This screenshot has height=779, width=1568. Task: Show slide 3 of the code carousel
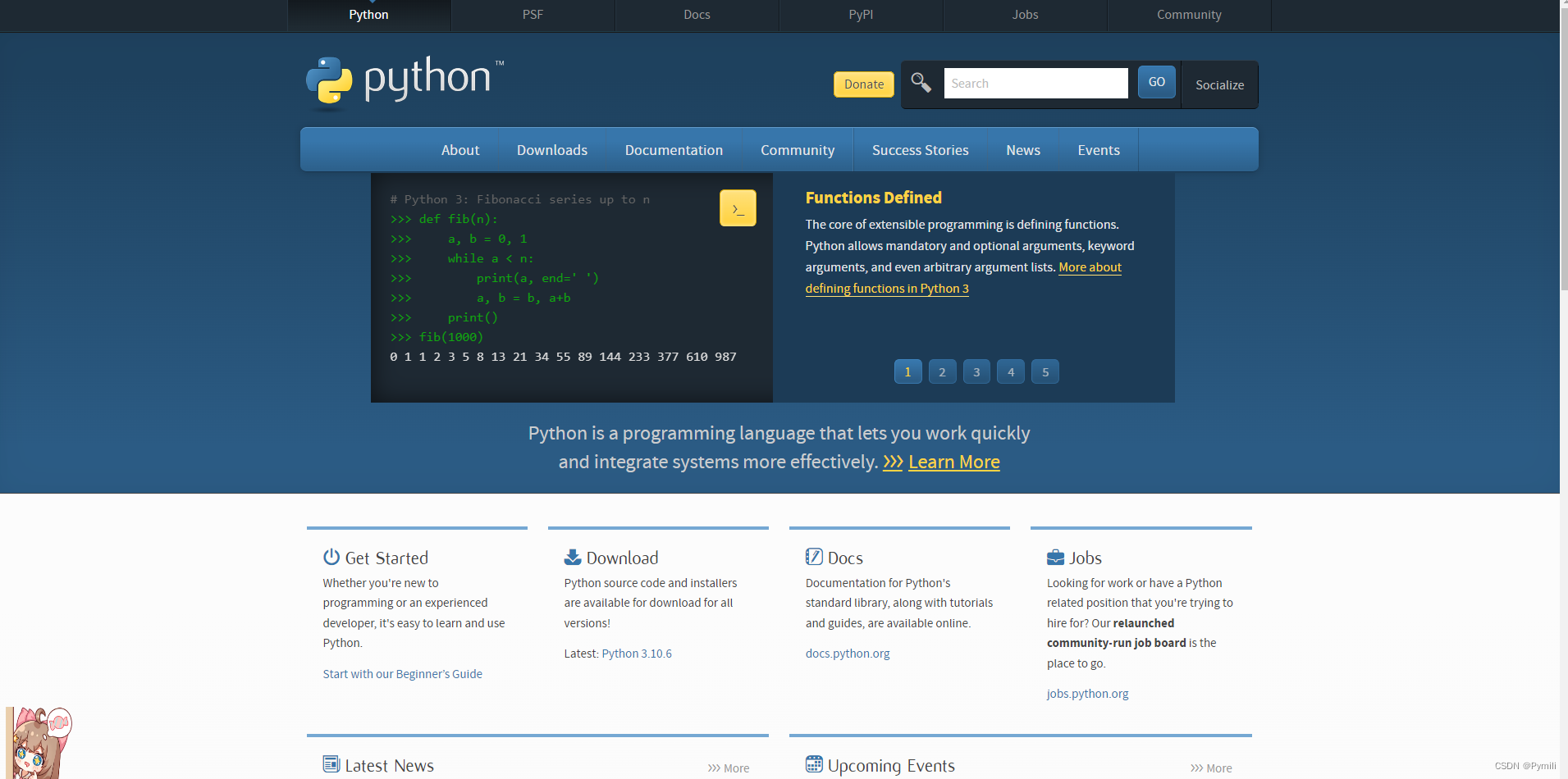(x=976, y=371)
